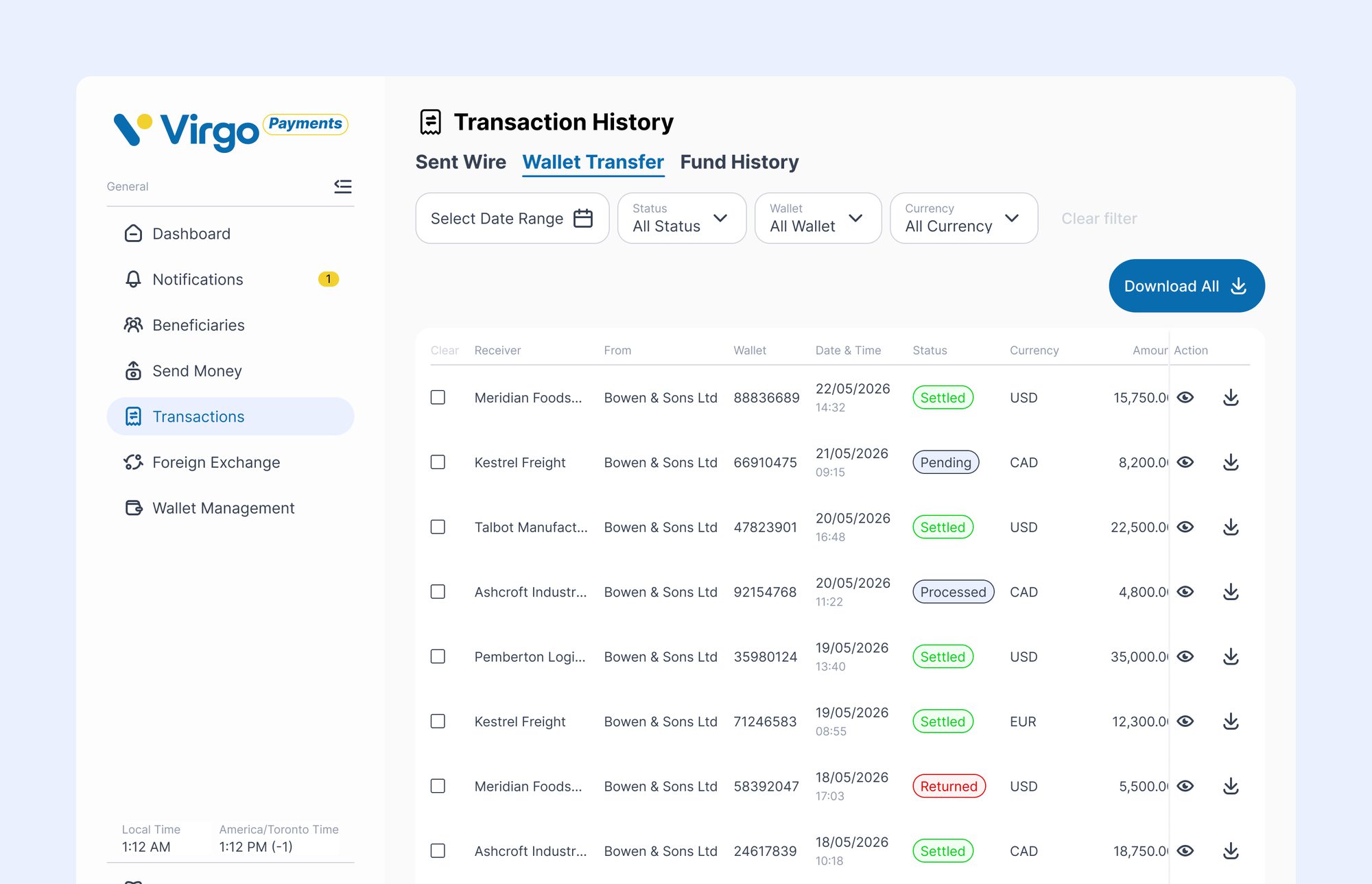Tick the Pemberton Logi row checkbox
This screenshot has height=884, width=1372.
point(438,656)
